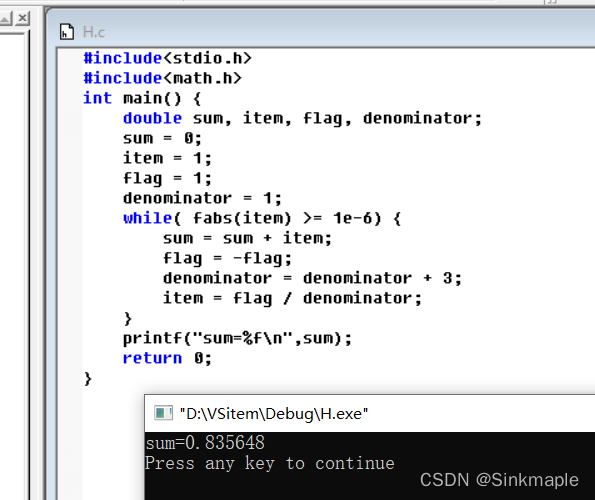Close the left docked panel
This screenshot has height=500, width=595.
coord(22,18)
